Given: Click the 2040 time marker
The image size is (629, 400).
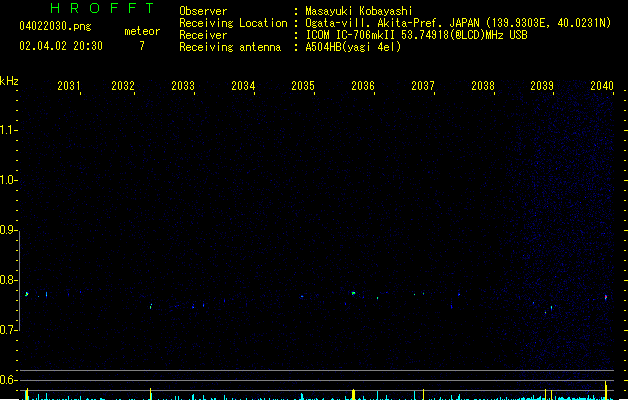Looking at the screenshot, I should tap(602, 86).
